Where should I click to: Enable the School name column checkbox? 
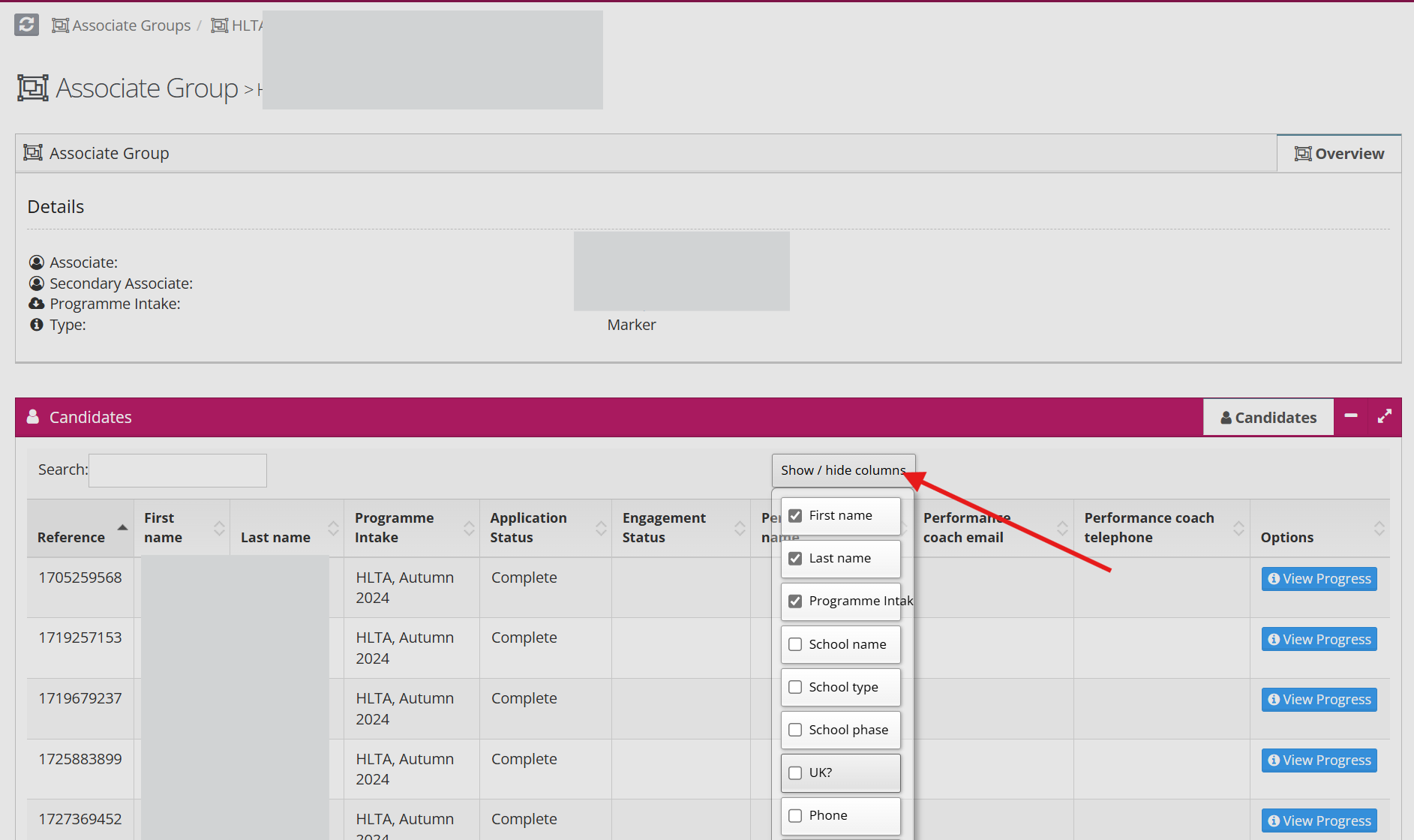coord(795,644)
